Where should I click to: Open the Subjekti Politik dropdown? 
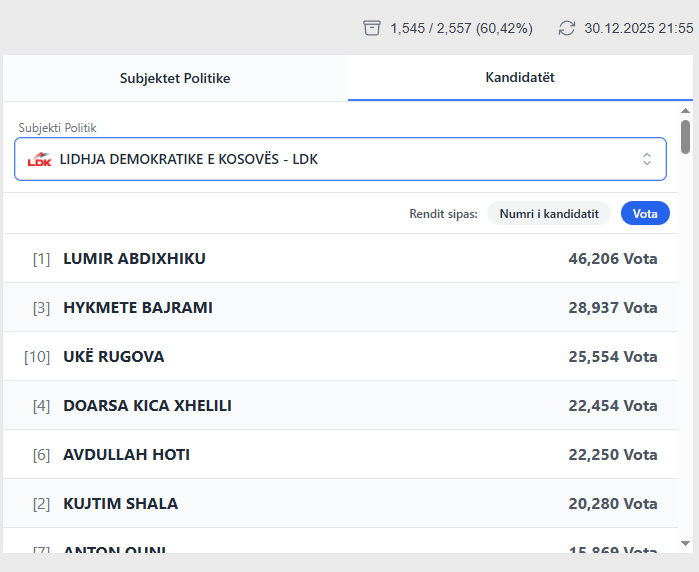pos(340,159)
